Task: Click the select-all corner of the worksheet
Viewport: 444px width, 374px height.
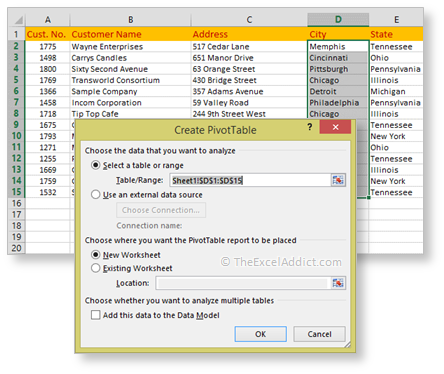Action: click(17, 20)
